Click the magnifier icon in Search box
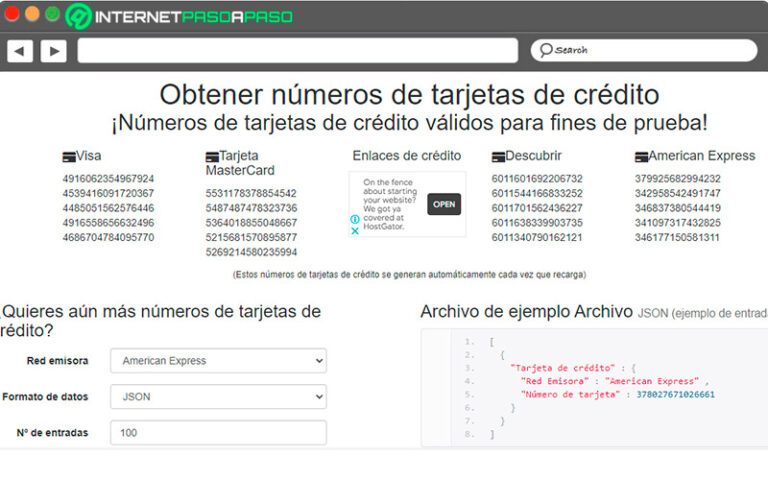Screen dimensions: 768x480 point(545,50)
